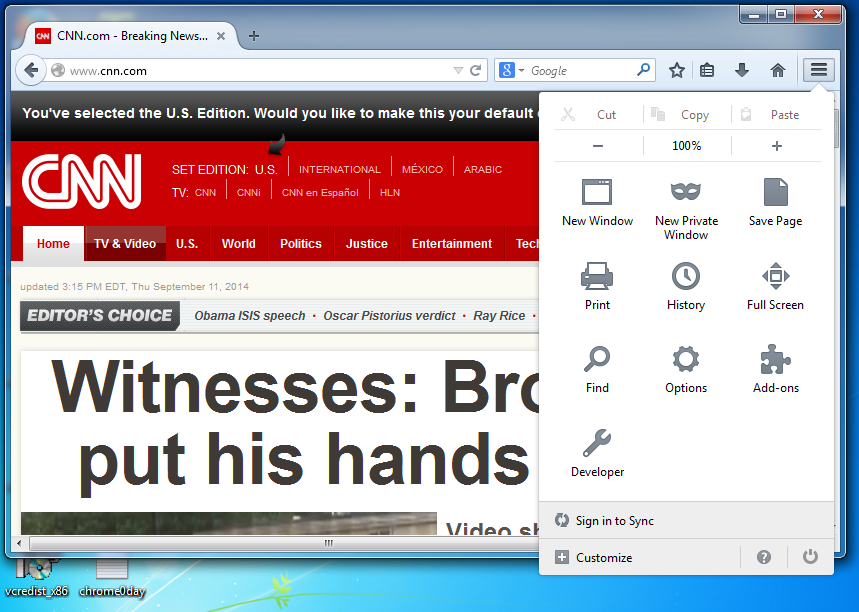Image resolution: width=859 pixels, height=612 pixels.
Task: Open the Google search engine dropdown
Action: [512, 70]
